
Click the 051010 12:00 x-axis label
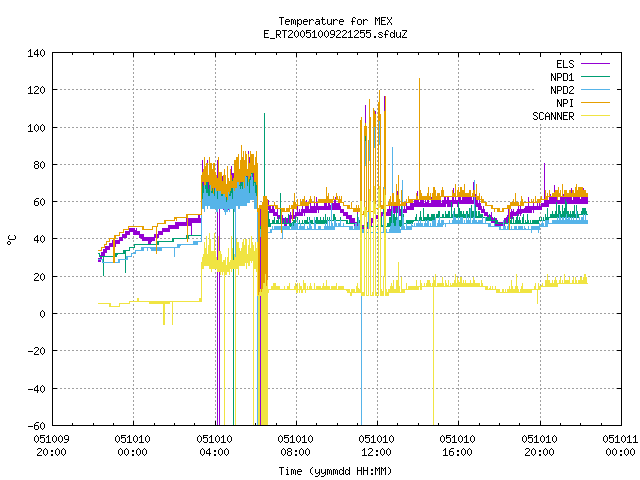(x=376, y=446)
